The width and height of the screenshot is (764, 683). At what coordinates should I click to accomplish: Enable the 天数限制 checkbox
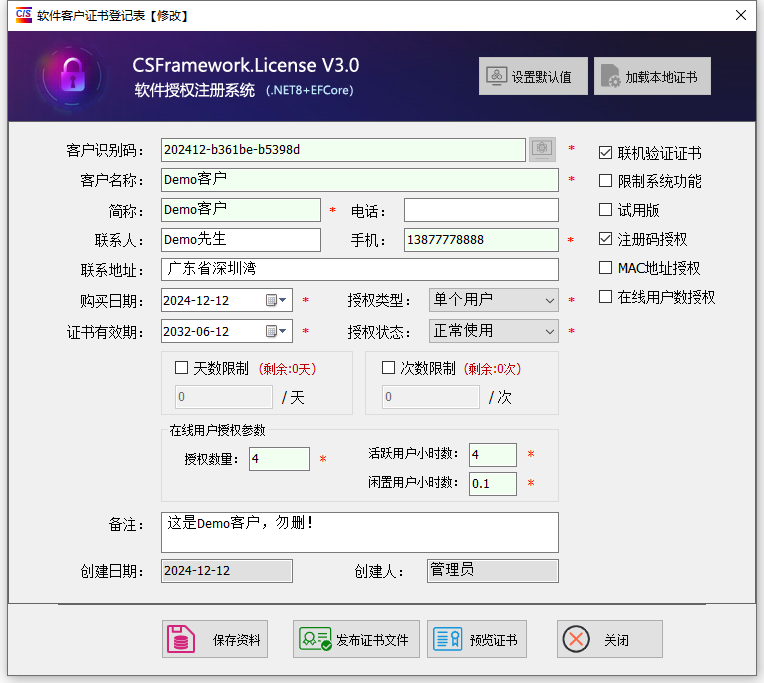[181, 368]
